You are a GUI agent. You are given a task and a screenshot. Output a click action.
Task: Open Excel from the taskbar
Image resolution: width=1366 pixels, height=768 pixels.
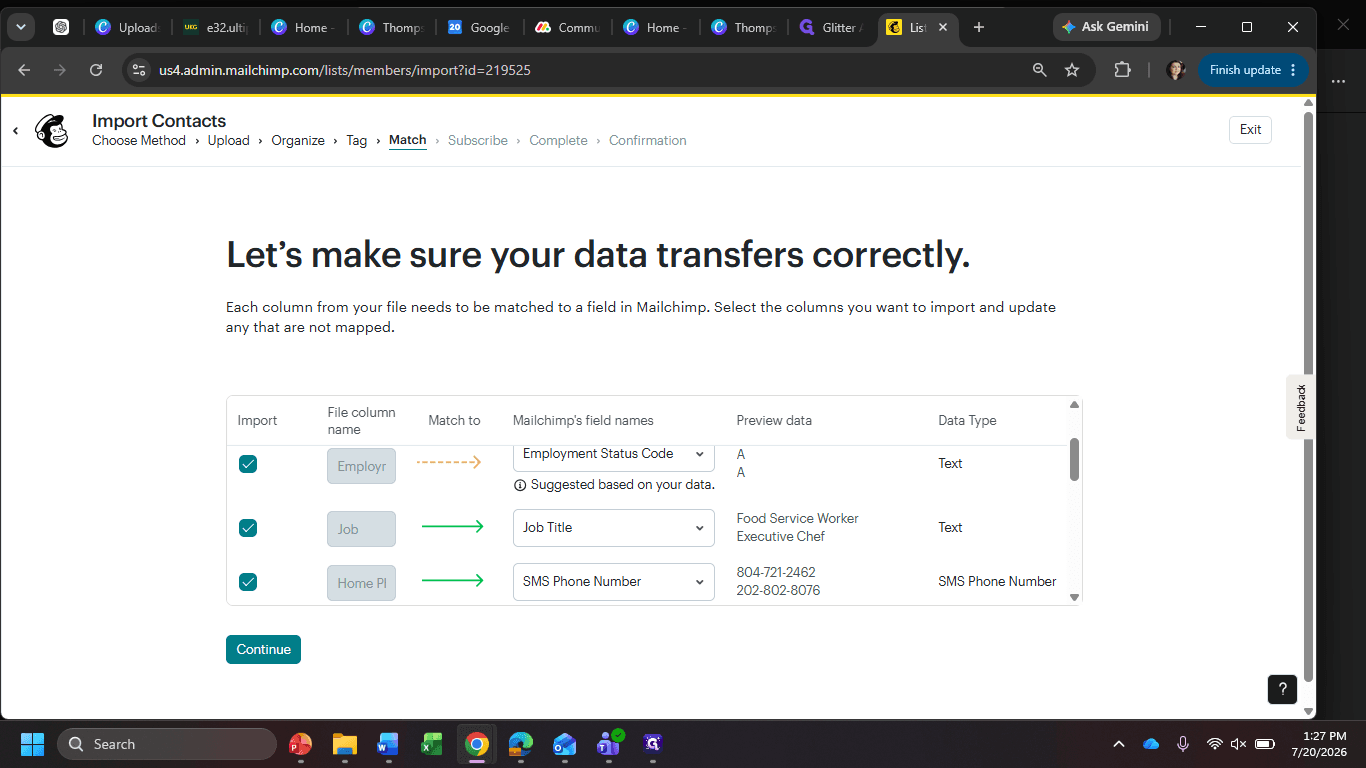pos(432,744)
